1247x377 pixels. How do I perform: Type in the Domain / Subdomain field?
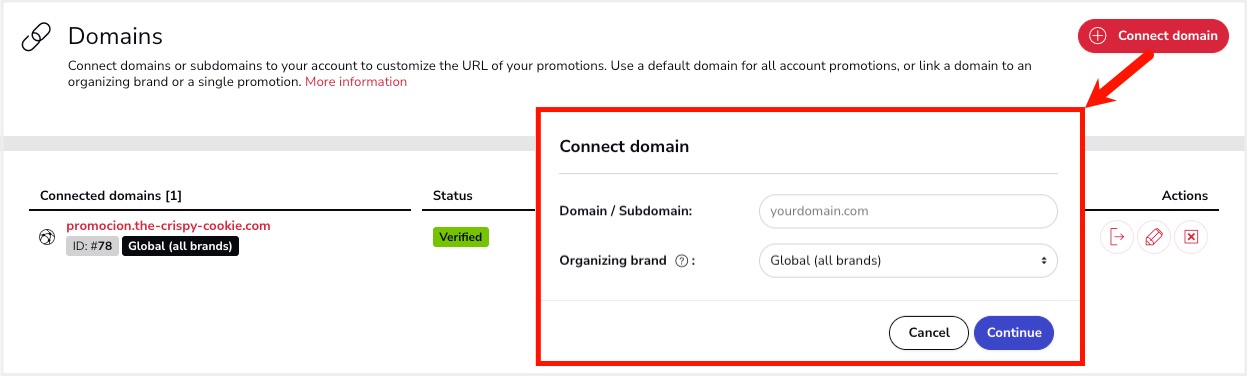click(908, 211)
